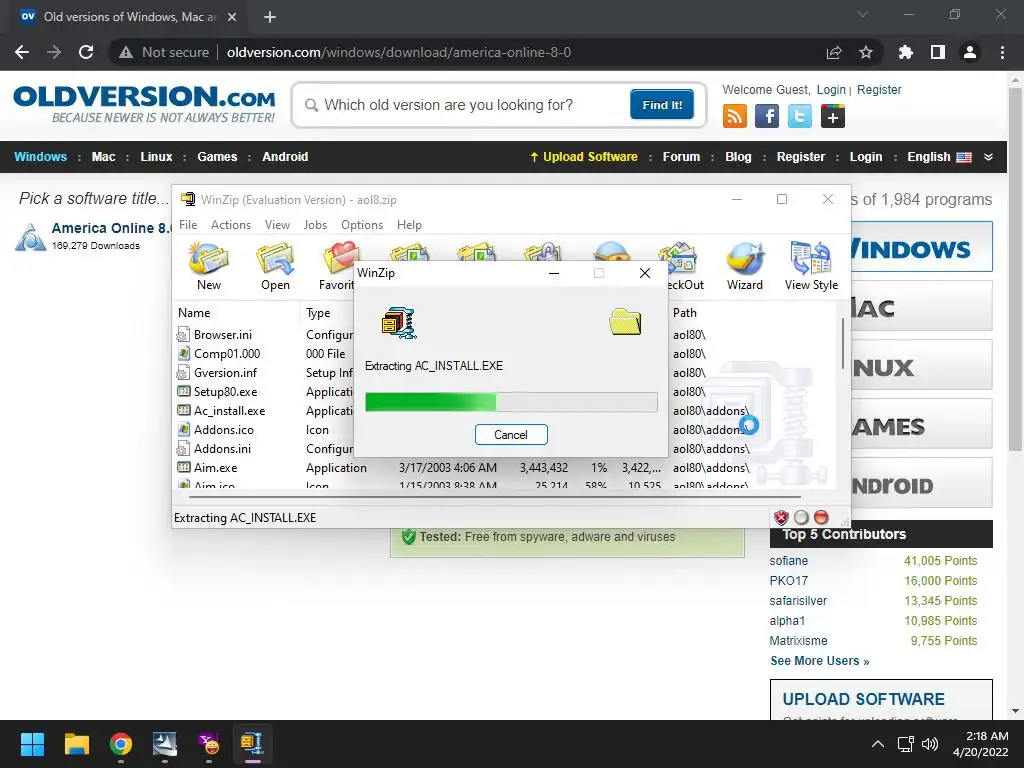The width and height of the screenshot is (1024, 768).
Task: Click the America Online logo icon
Action: pos(30,236)
